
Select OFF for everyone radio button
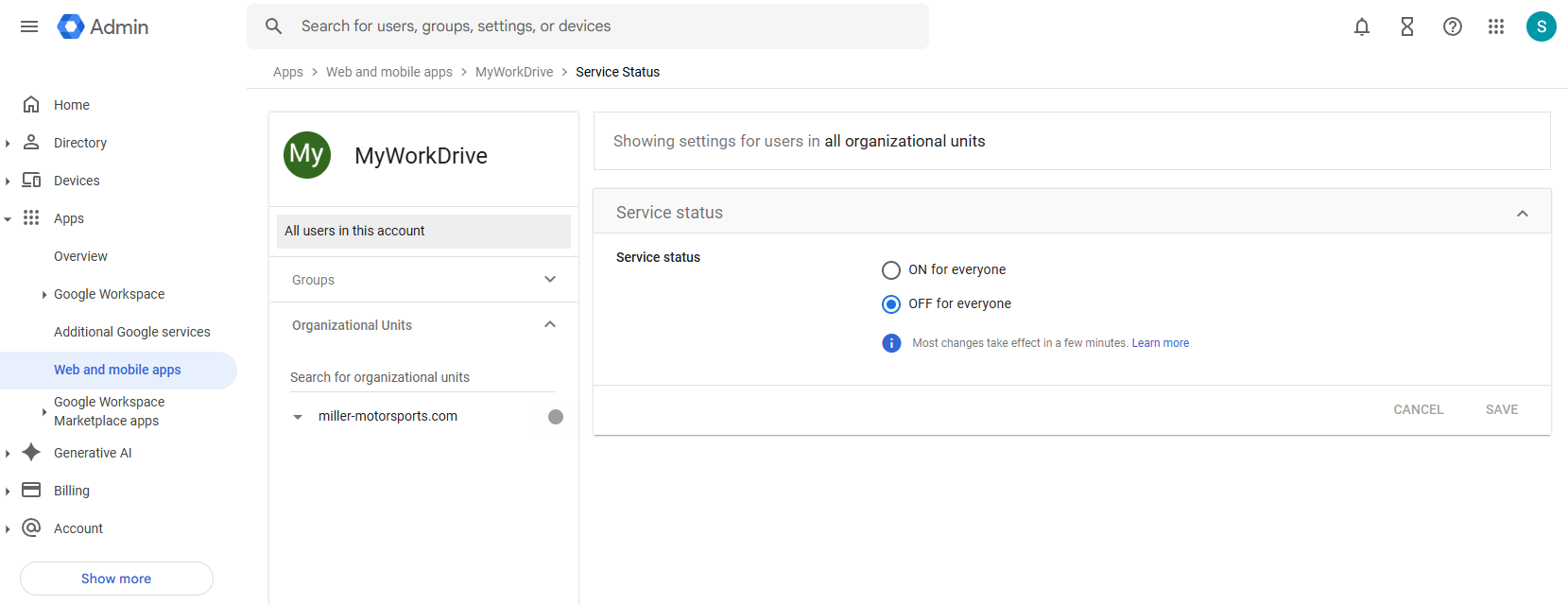(890, 304)
